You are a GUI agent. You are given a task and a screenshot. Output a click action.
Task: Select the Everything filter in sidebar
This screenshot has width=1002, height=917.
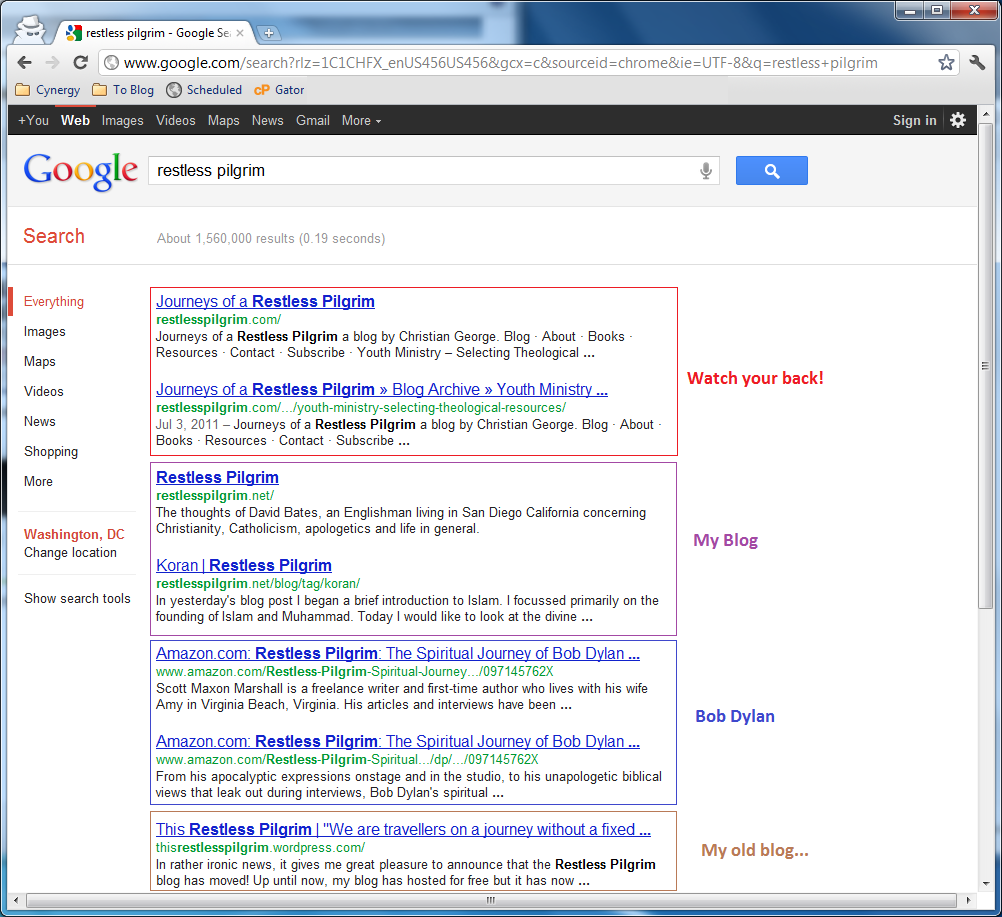(54, 302)
